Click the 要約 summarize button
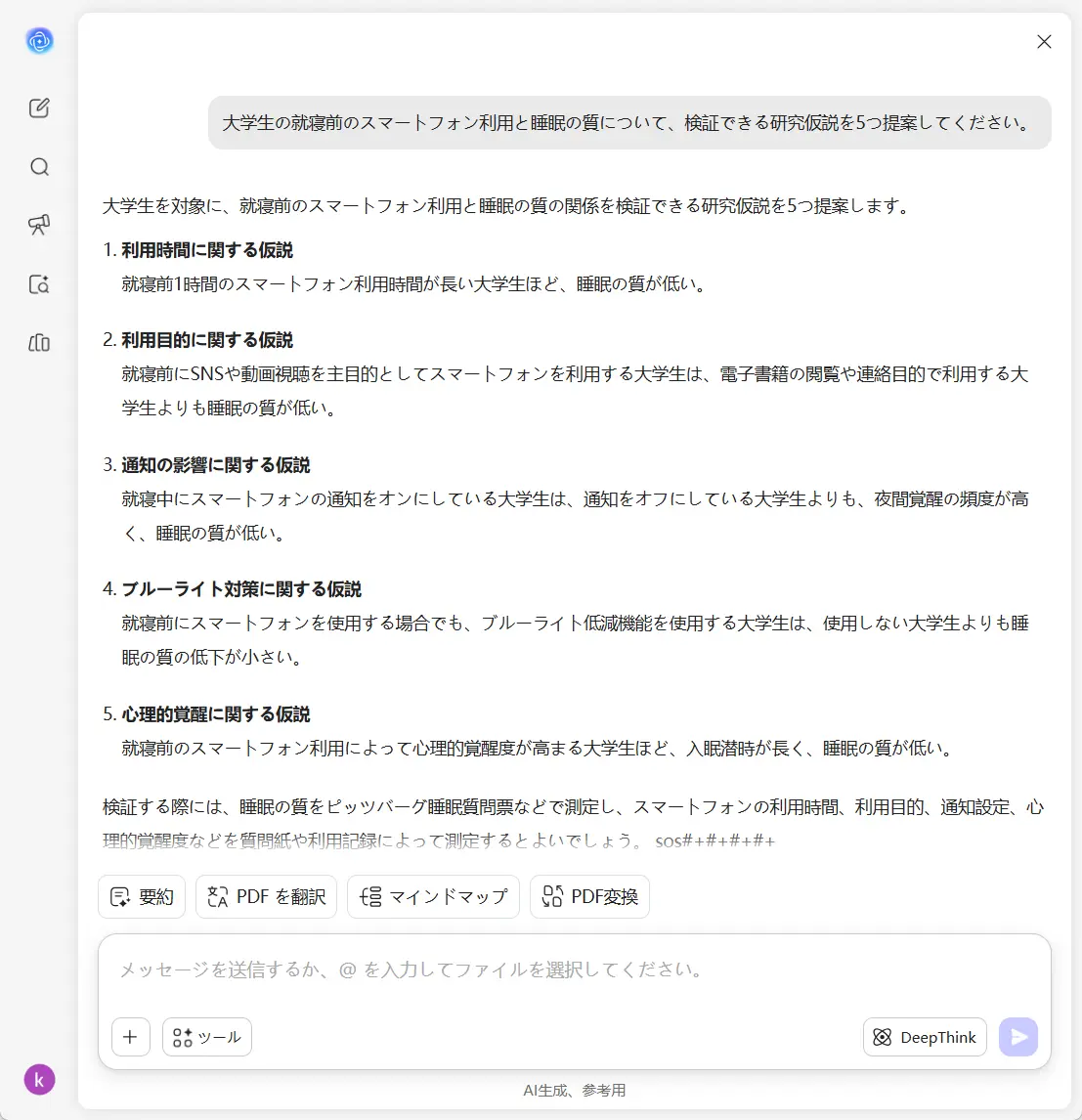 [142, 896]
